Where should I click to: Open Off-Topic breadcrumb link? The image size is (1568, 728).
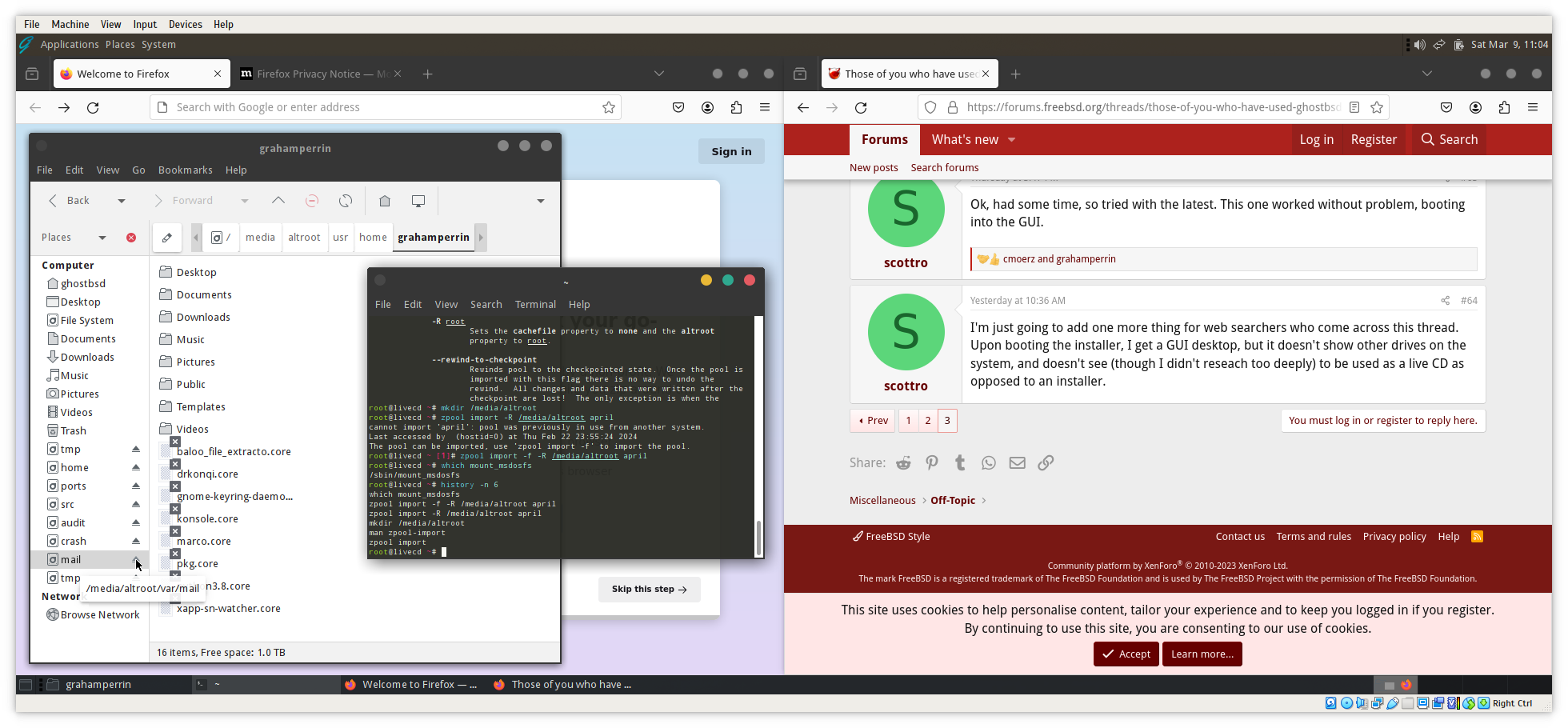point(953,501)
